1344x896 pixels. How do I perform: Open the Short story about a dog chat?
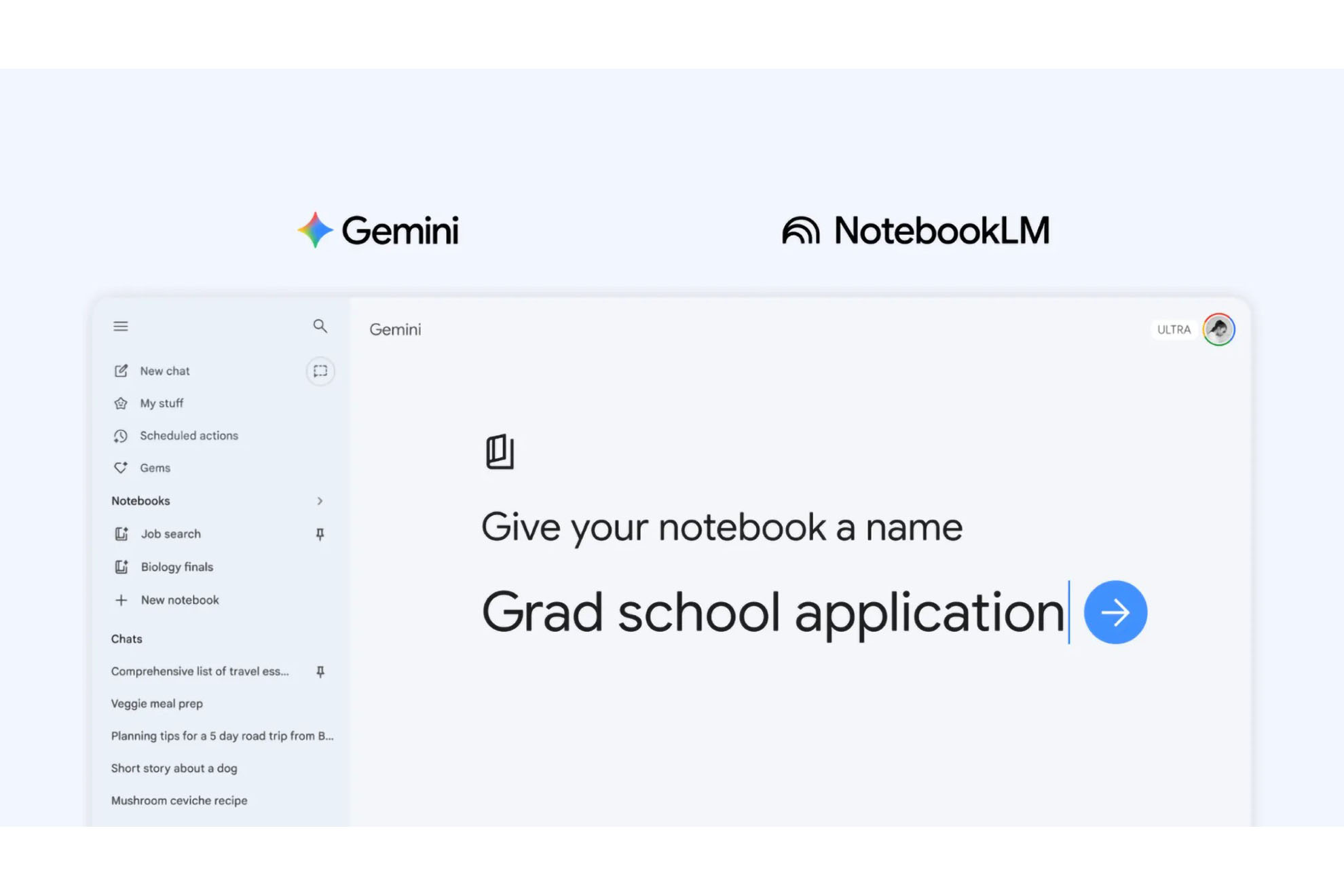point(174,768)
